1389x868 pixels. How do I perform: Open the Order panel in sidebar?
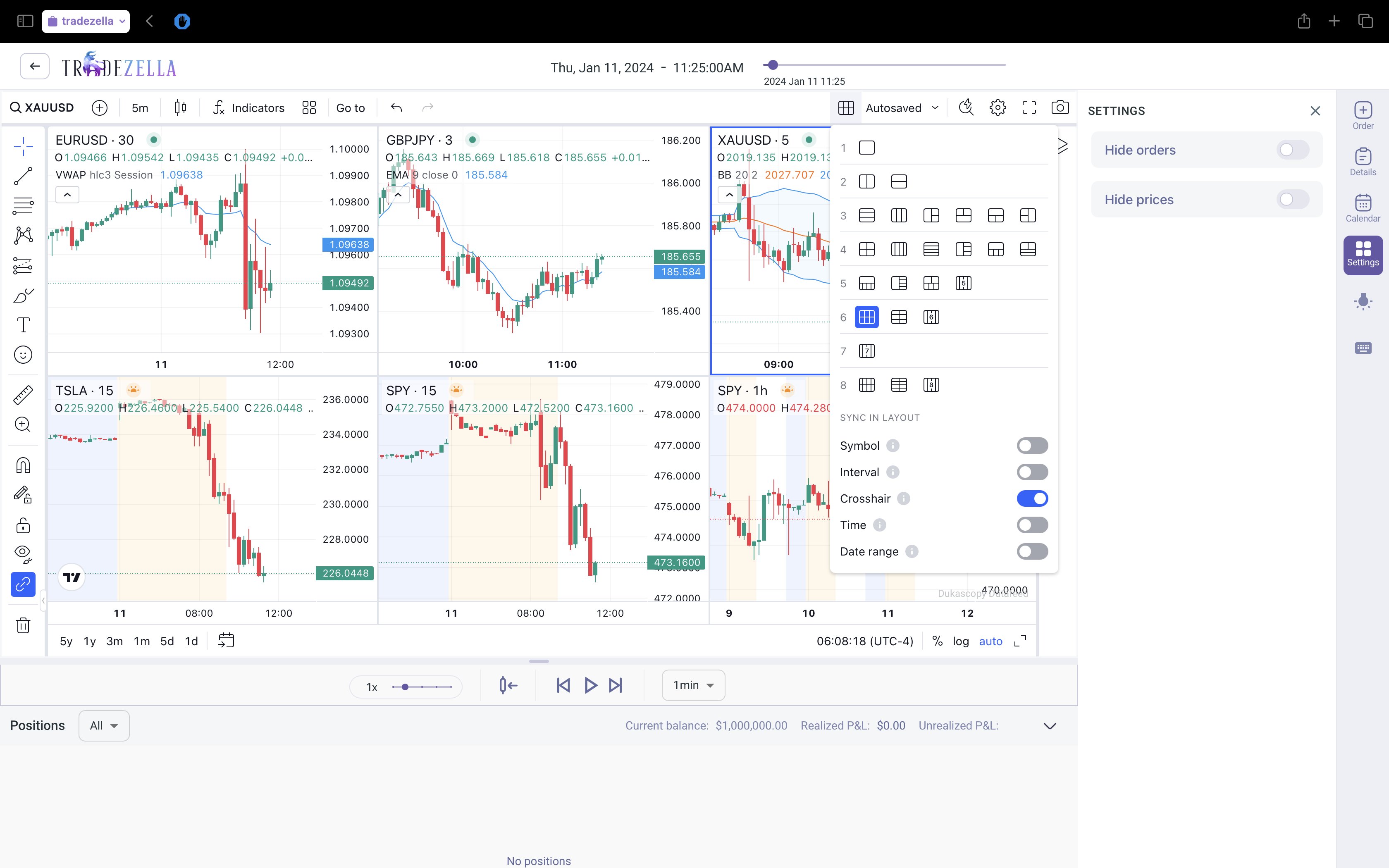[x=1363, y=115]
